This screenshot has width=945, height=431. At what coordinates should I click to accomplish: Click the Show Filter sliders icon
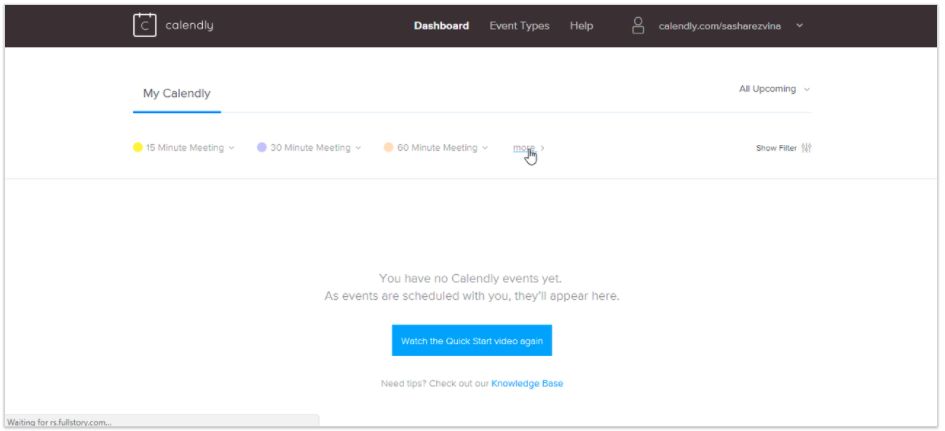coord(806,148)
